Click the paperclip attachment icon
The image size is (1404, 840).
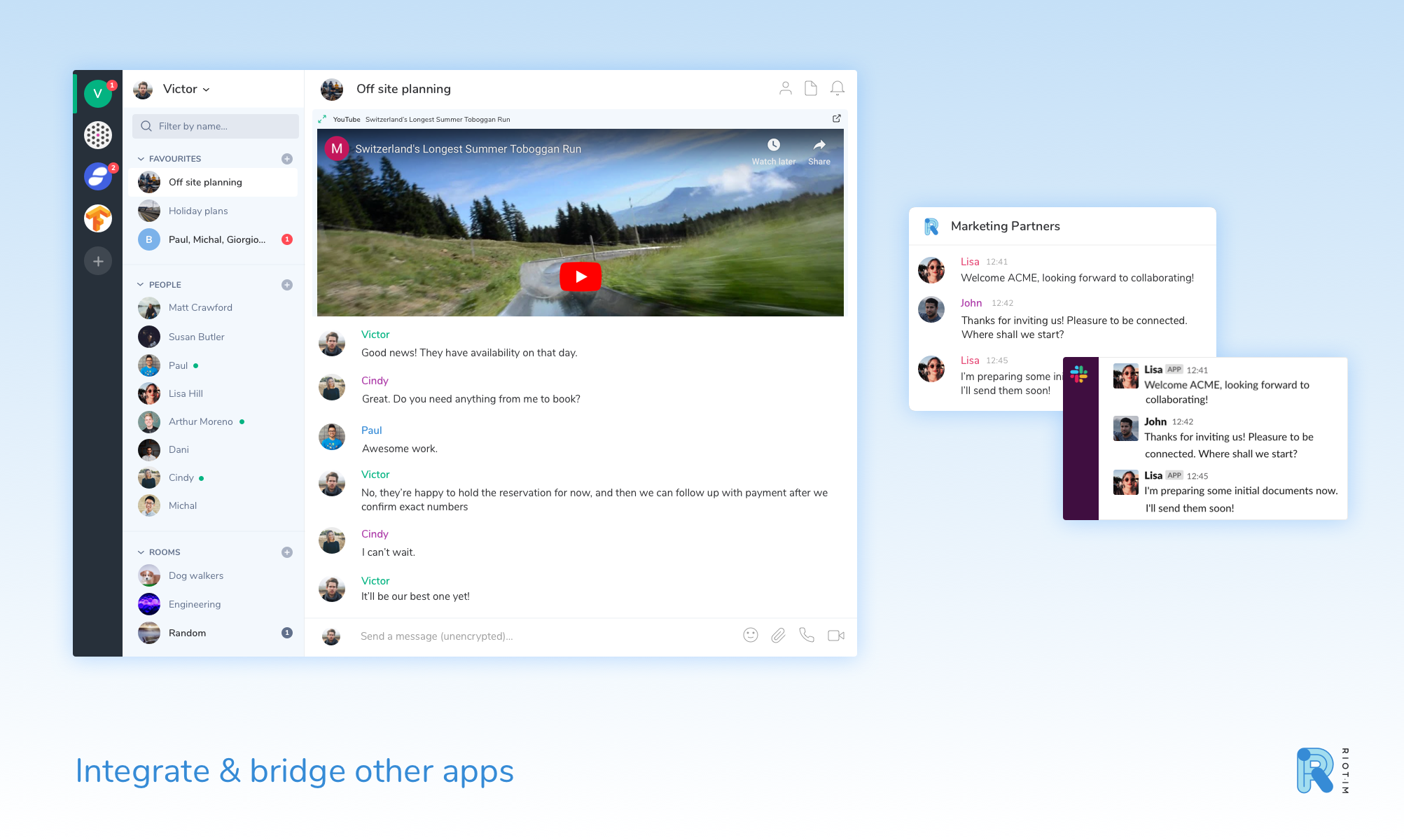pos(778,635)
